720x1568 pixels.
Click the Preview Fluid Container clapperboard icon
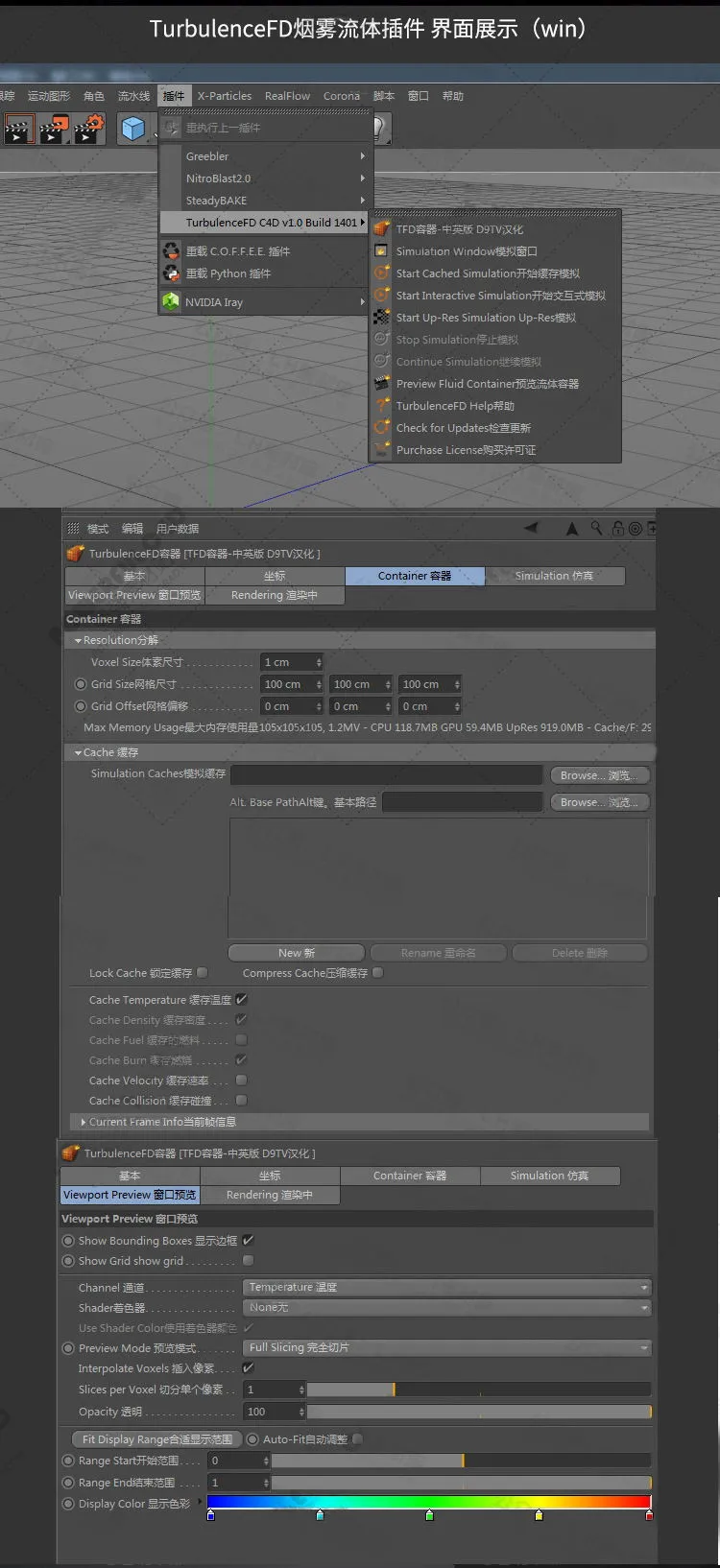coord(382,384)
